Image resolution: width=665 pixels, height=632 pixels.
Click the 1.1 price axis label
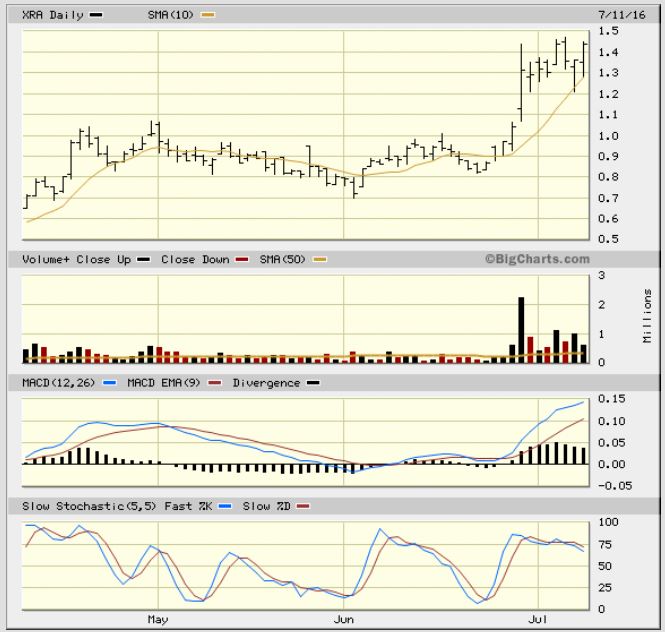608,115
